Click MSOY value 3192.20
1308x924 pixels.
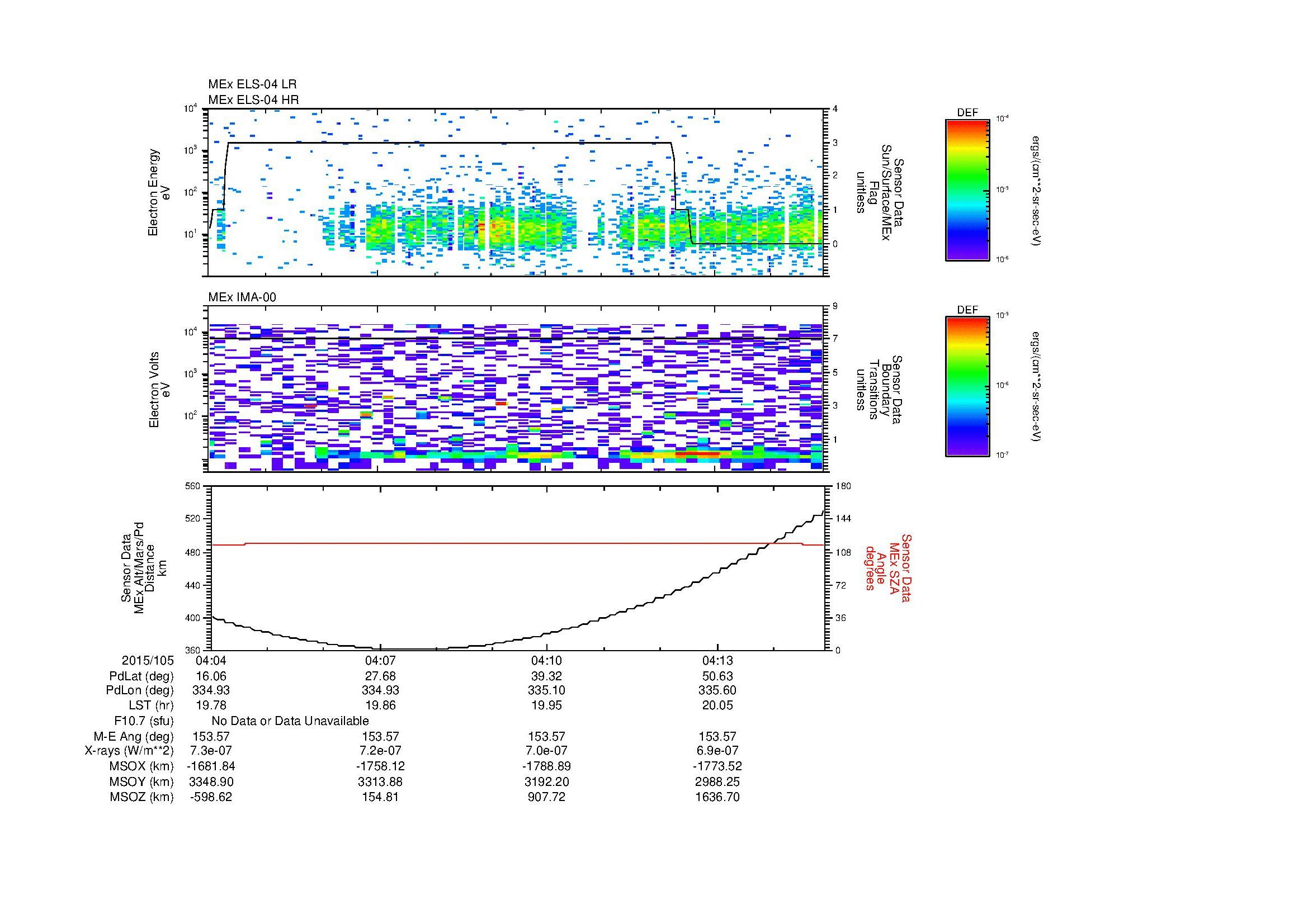coord(547,781)
